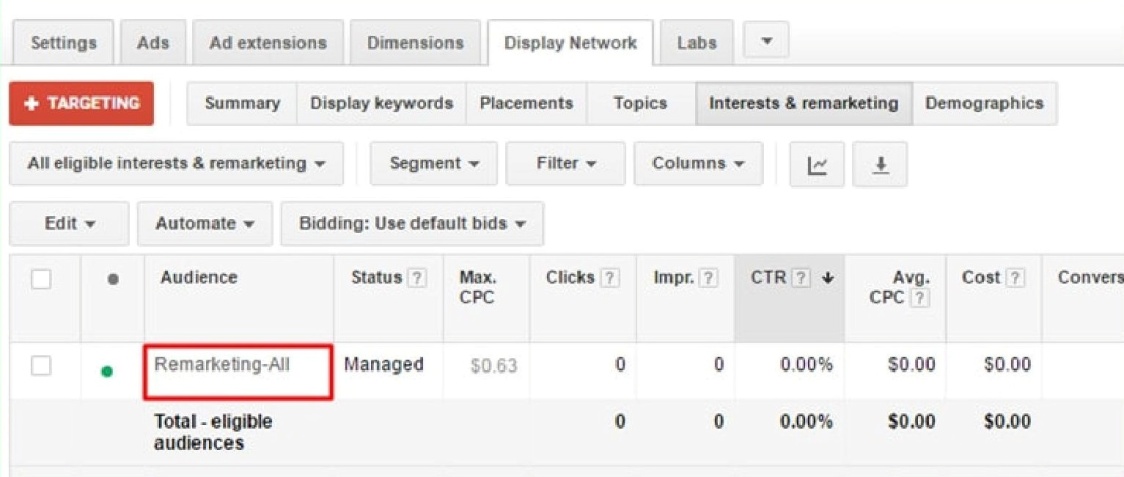Click the help icon beside Impr. column

[709, 279]
